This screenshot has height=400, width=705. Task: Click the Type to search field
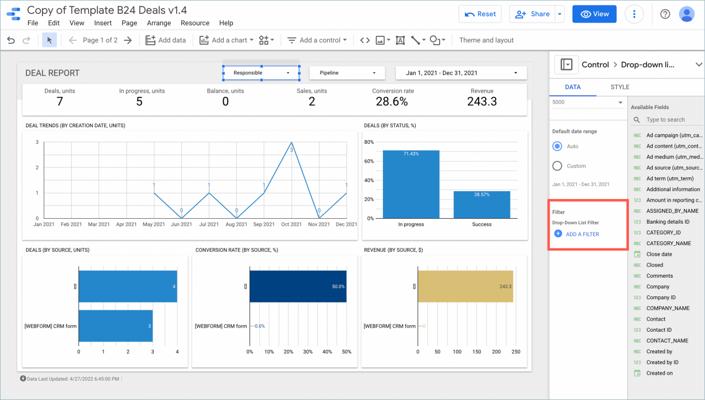tap(671, 120)
